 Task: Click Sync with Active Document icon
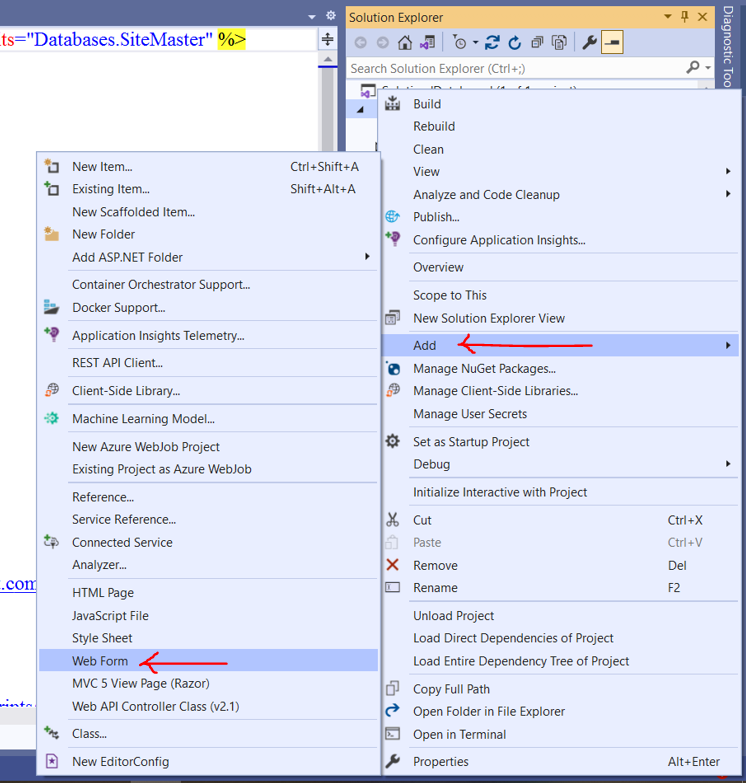click(492, 43)
